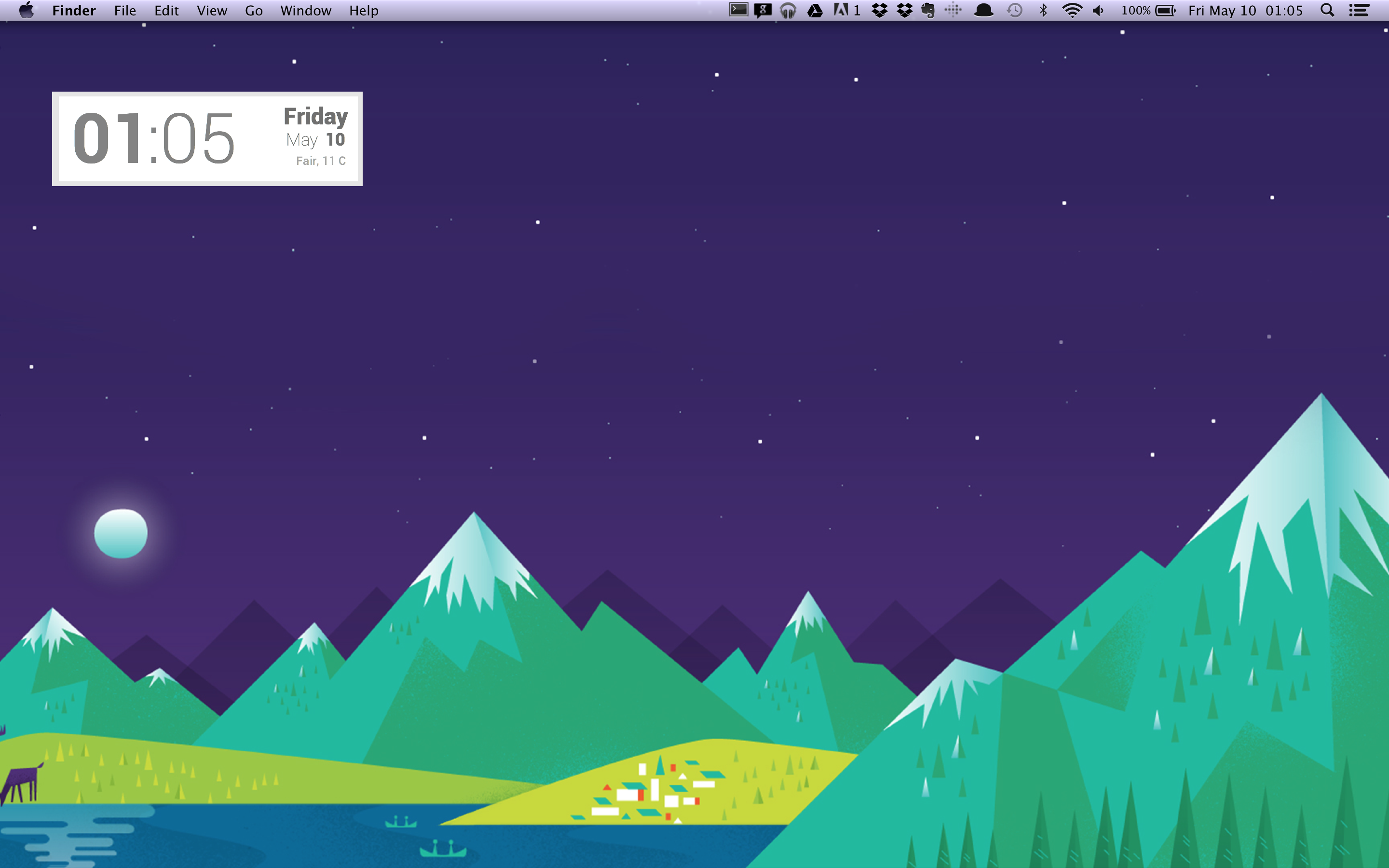Click the May 10 date in widget

(315, 139)
